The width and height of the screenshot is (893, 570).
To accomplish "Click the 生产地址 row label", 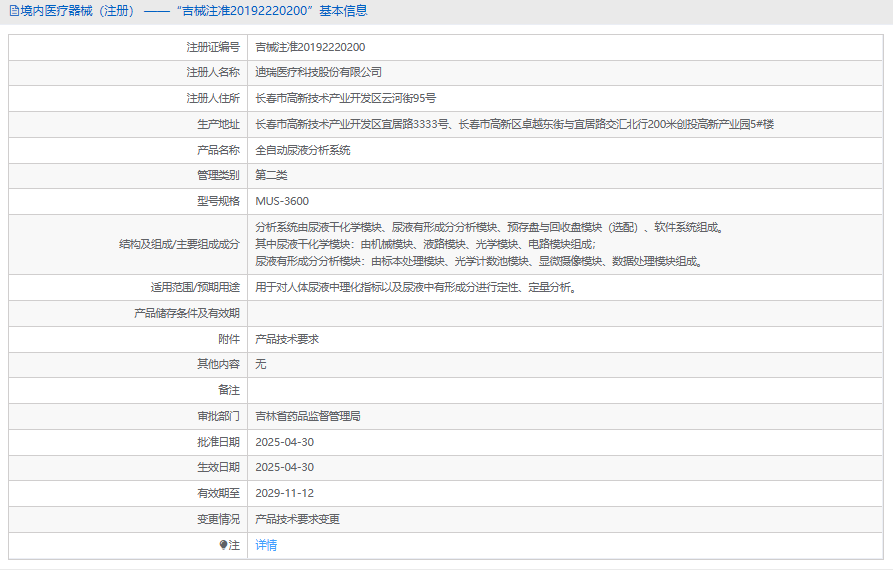I will pyautogui.click(x=218, y=124).
